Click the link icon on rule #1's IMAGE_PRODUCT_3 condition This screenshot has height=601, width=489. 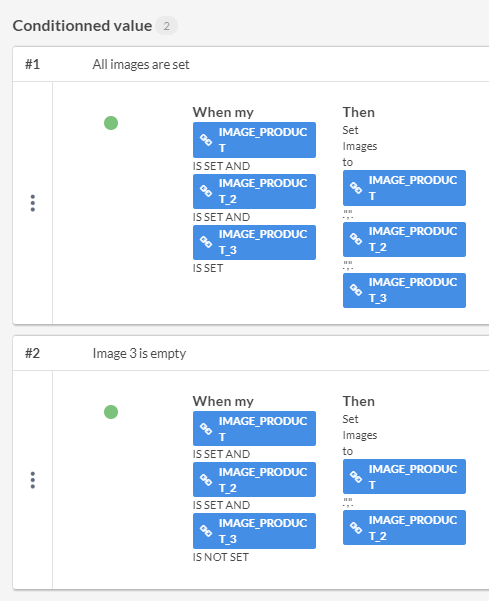coord(206,242)
